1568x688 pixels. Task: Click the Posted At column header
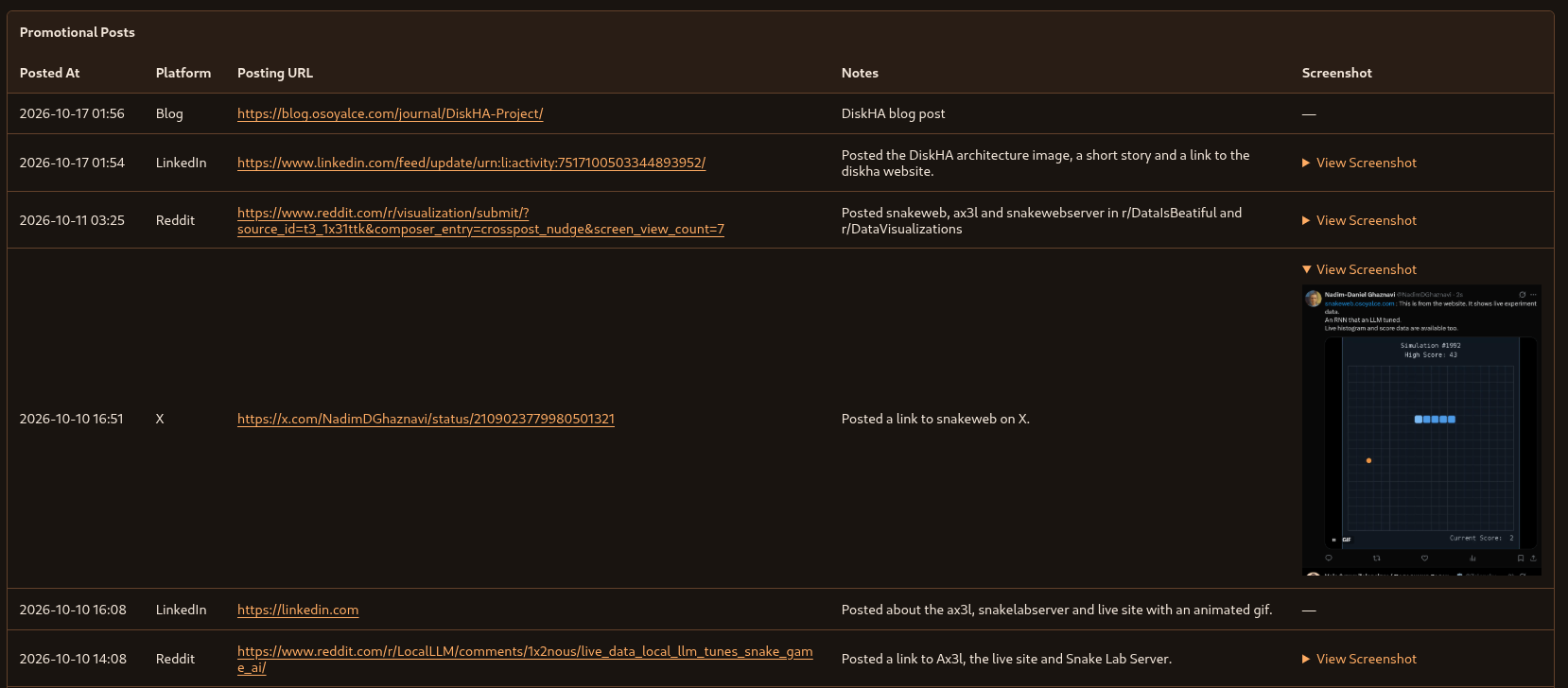tap(49, 73)
